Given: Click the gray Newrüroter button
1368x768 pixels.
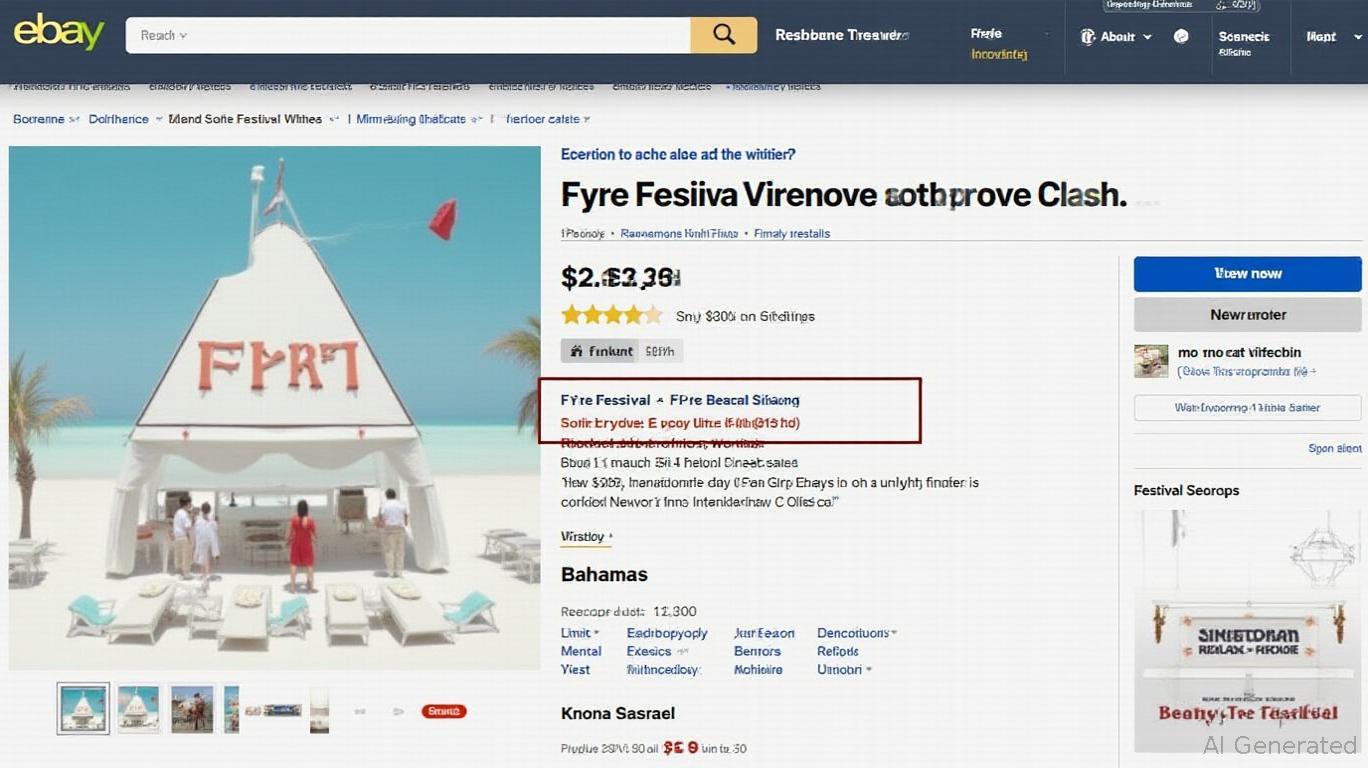Looking at the screenshot, I should (1247, 315).
